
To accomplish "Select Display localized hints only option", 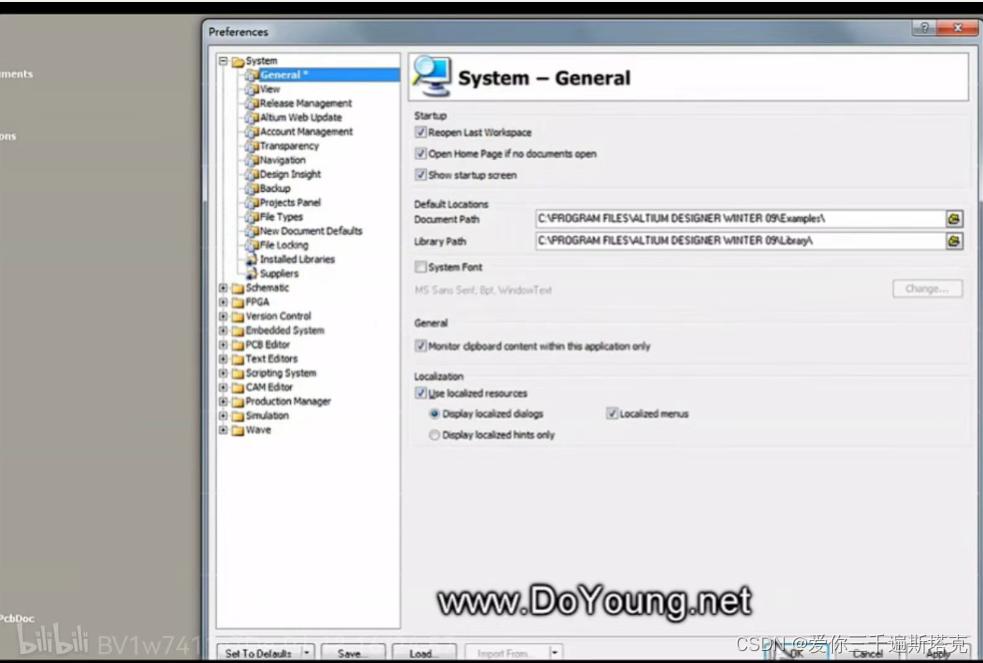I will 434,435.
